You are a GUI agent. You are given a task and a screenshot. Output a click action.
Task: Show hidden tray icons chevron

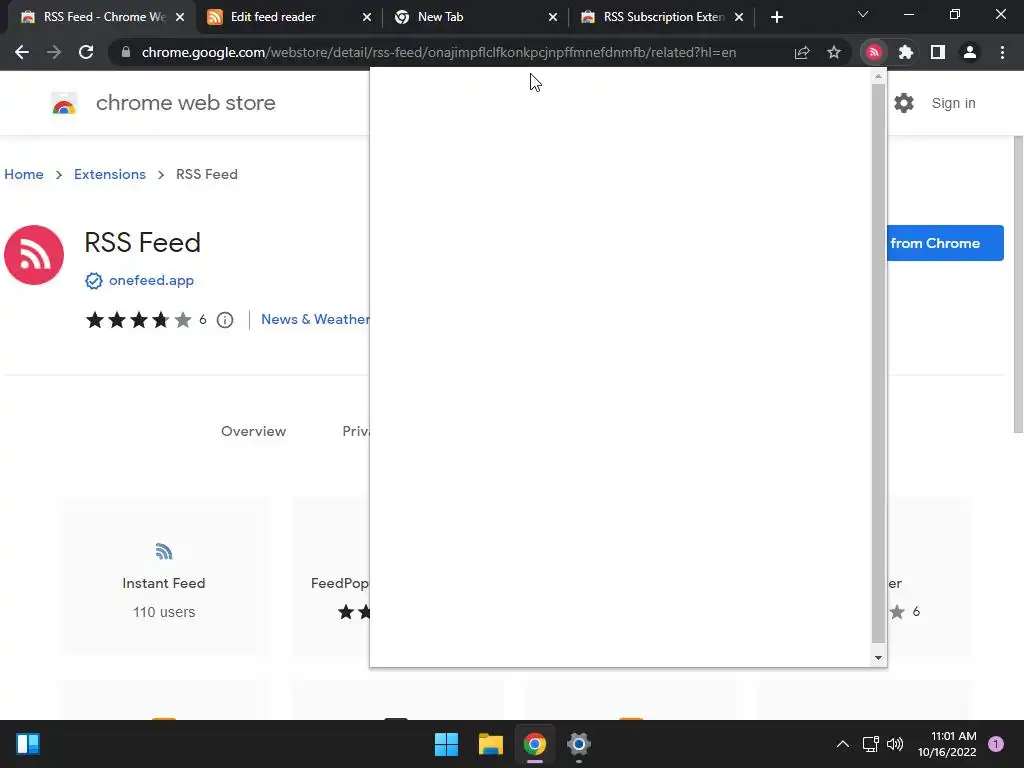(843, 744)
